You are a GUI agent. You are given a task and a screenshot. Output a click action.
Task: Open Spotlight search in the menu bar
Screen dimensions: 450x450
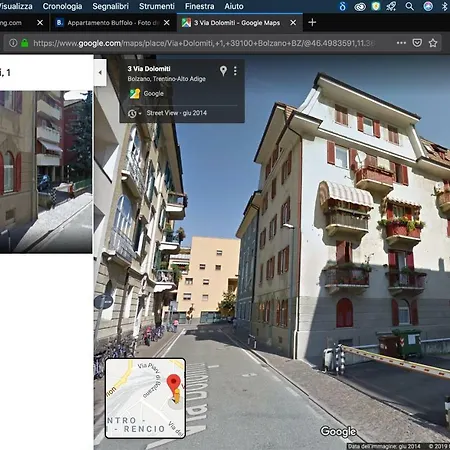coord(410,6)
